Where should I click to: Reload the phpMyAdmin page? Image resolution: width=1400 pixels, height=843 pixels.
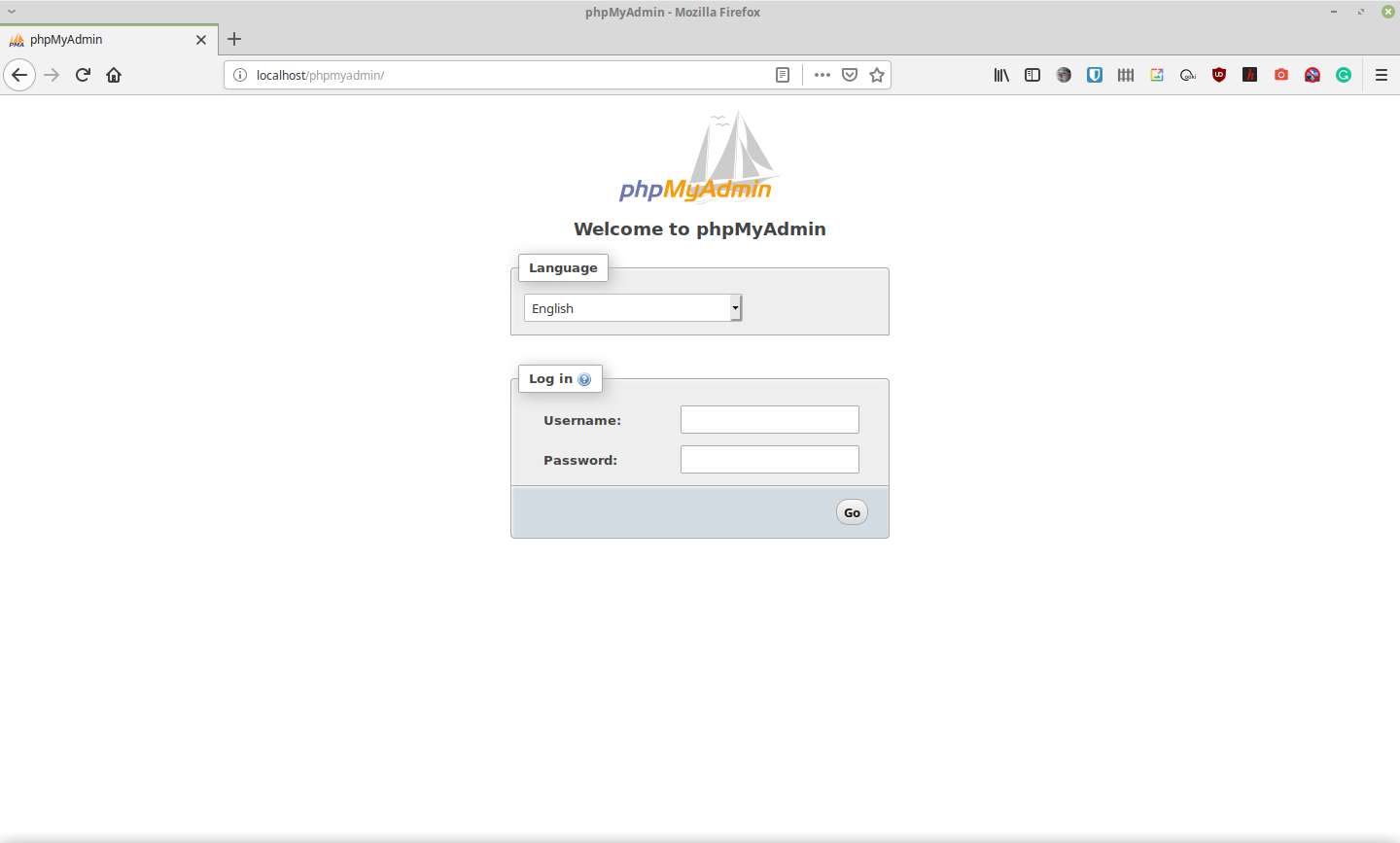(83, 75)
